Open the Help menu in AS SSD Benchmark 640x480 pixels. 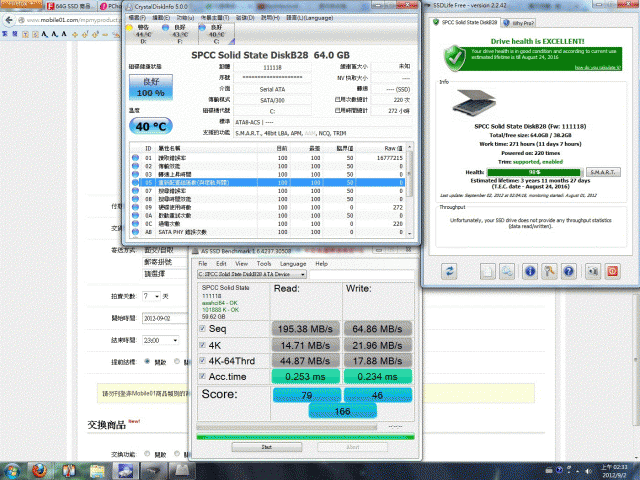pos(322,264)
